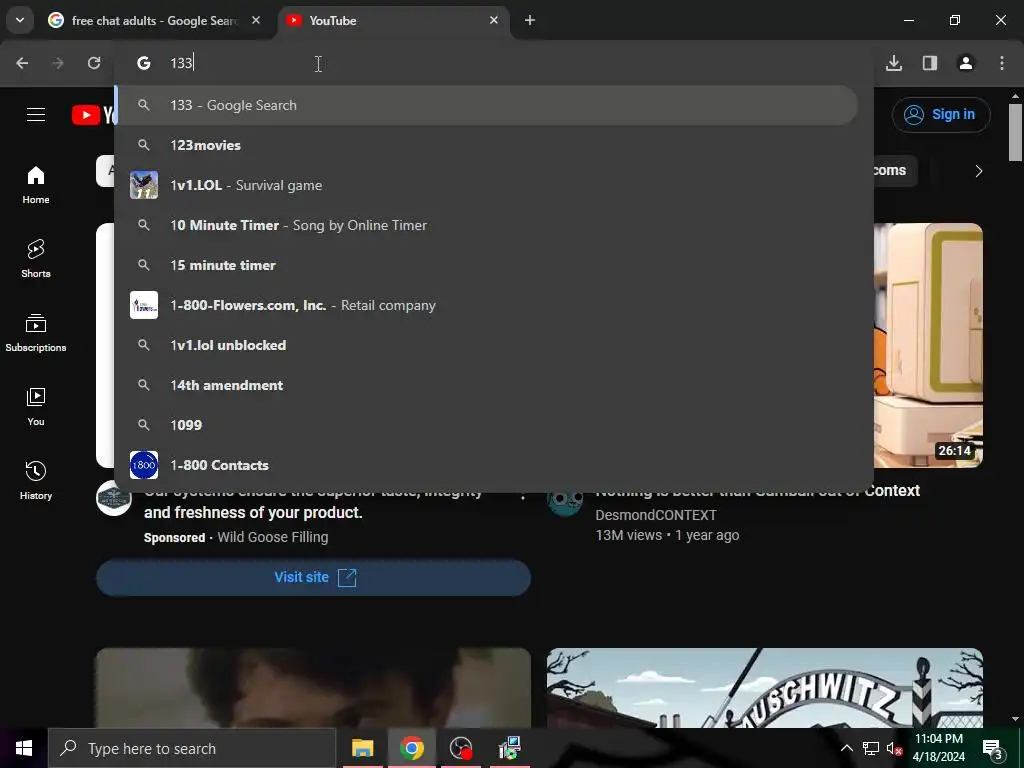
Task: Click the Google G icon in the address bar
Action: (x=144, y=63)
